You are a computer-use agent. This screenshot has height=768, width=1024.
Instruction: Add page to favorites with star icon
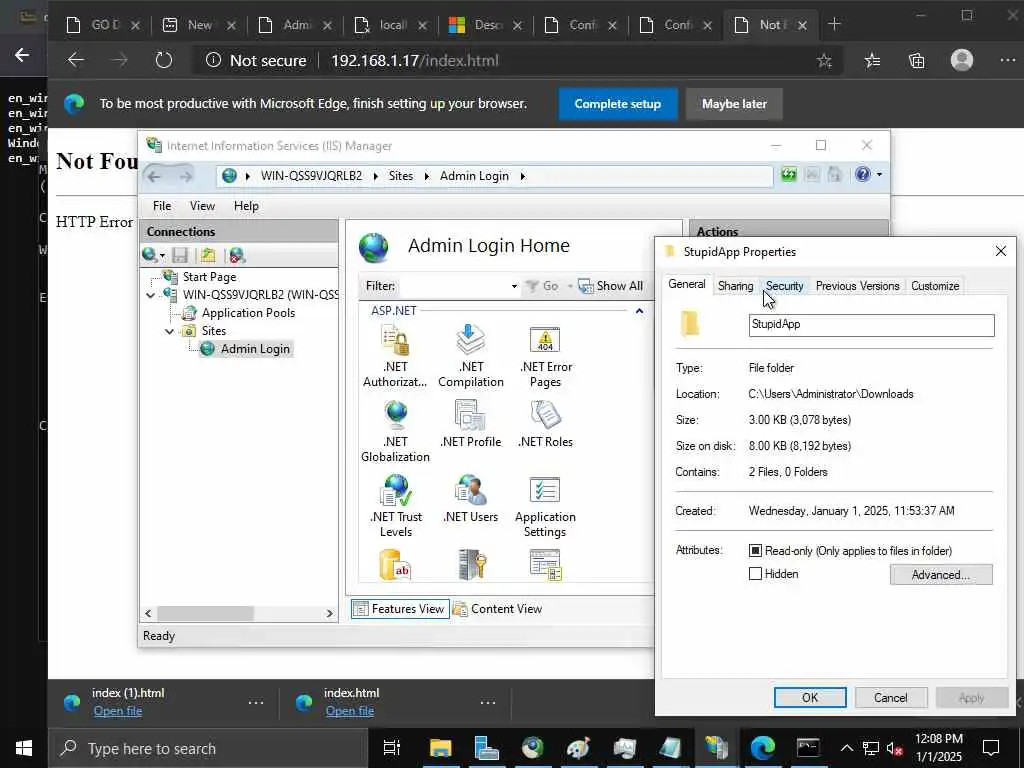[x=824, y=61]
